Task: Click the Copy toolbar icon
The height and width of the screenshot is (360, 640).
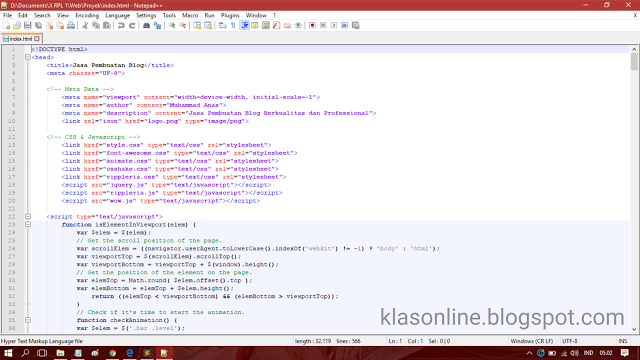Action: (x=96, y=25)
